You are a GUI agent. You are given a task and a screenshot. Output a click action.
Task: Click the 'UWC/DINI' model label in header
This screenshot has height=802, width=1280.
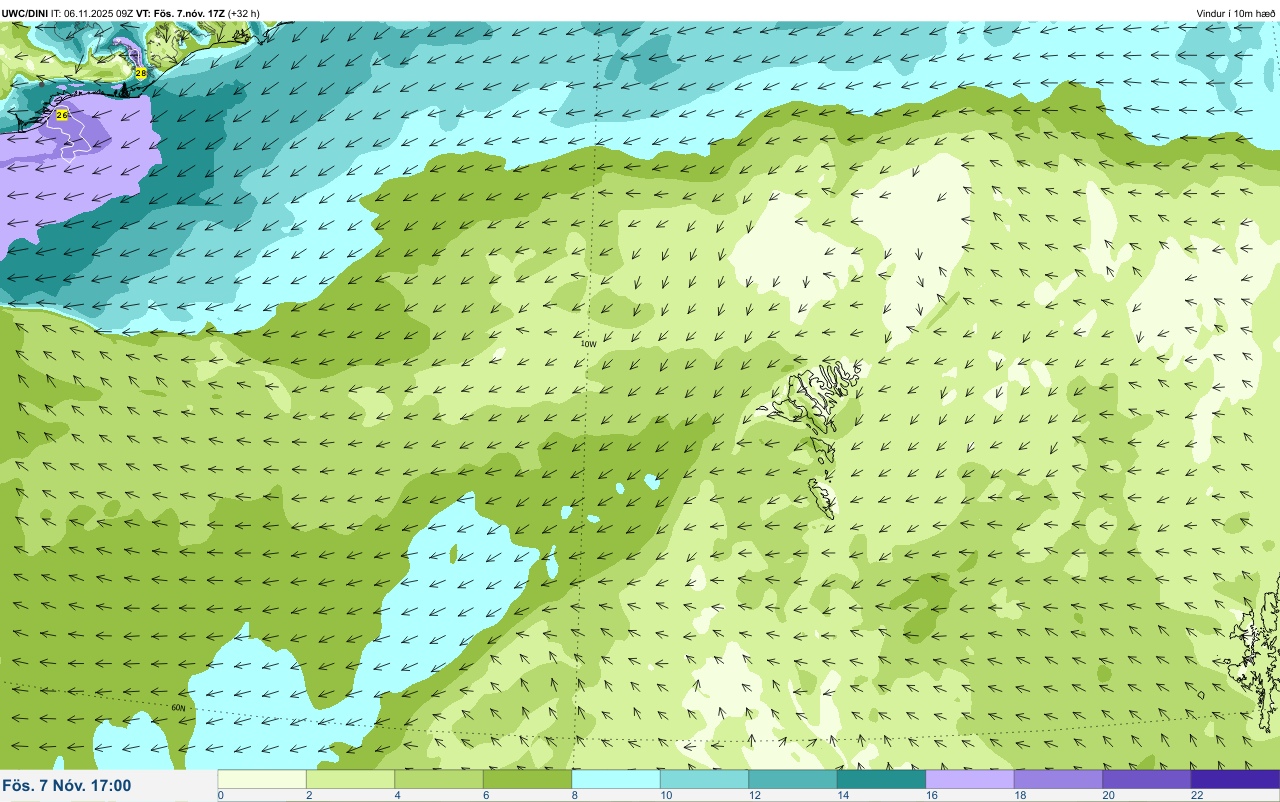coord(25,13)
